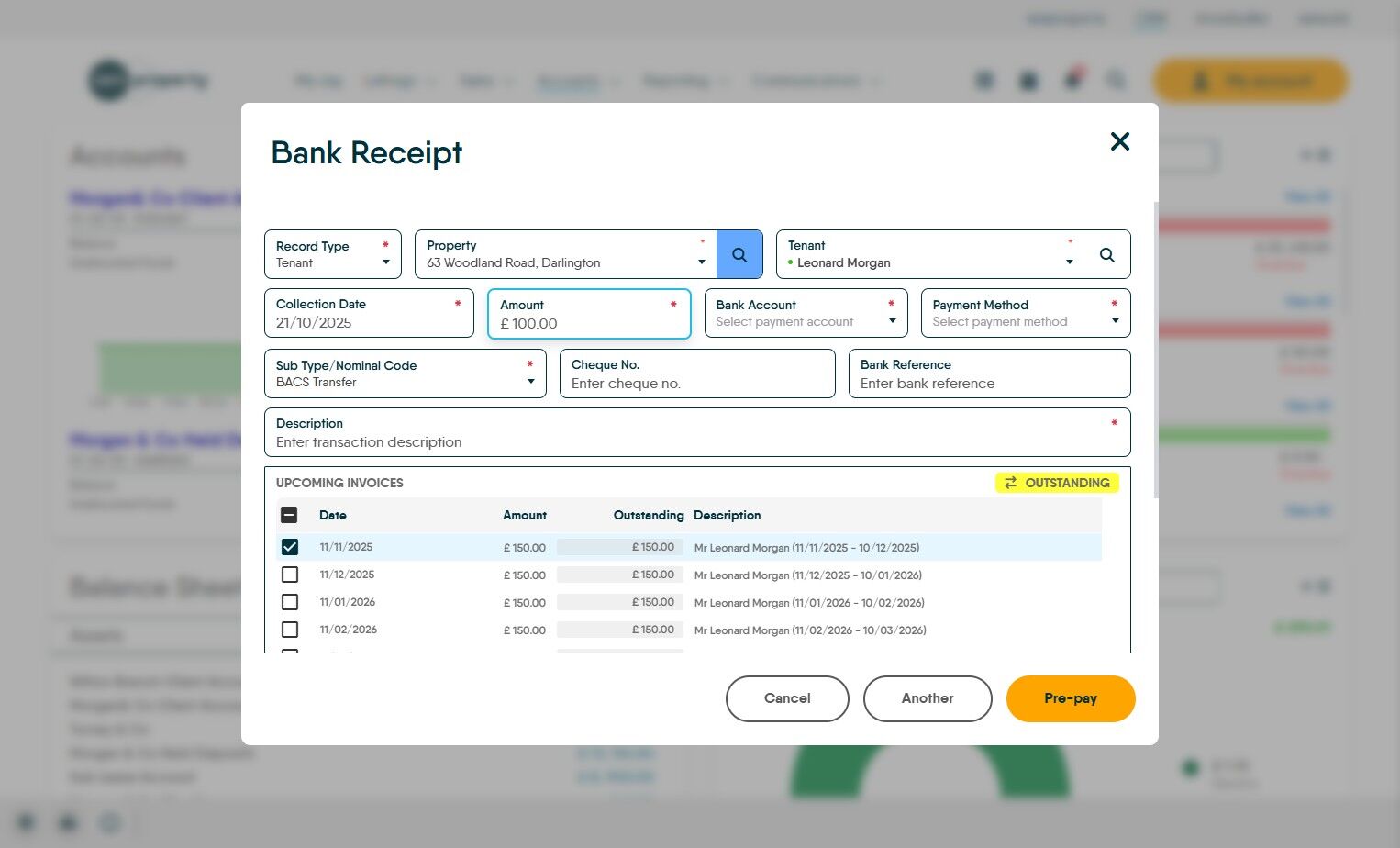Click the Bank Receipt dialog scrollbar
This screenshot has height=848, width=1400.
1156,350
